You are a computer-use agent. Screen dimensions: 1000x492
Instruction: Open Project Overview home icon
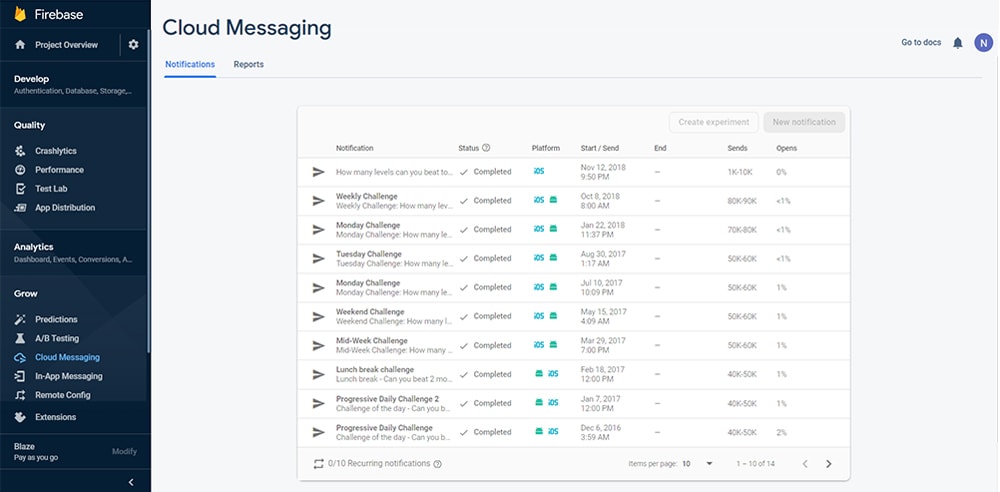tap(20, 45)
